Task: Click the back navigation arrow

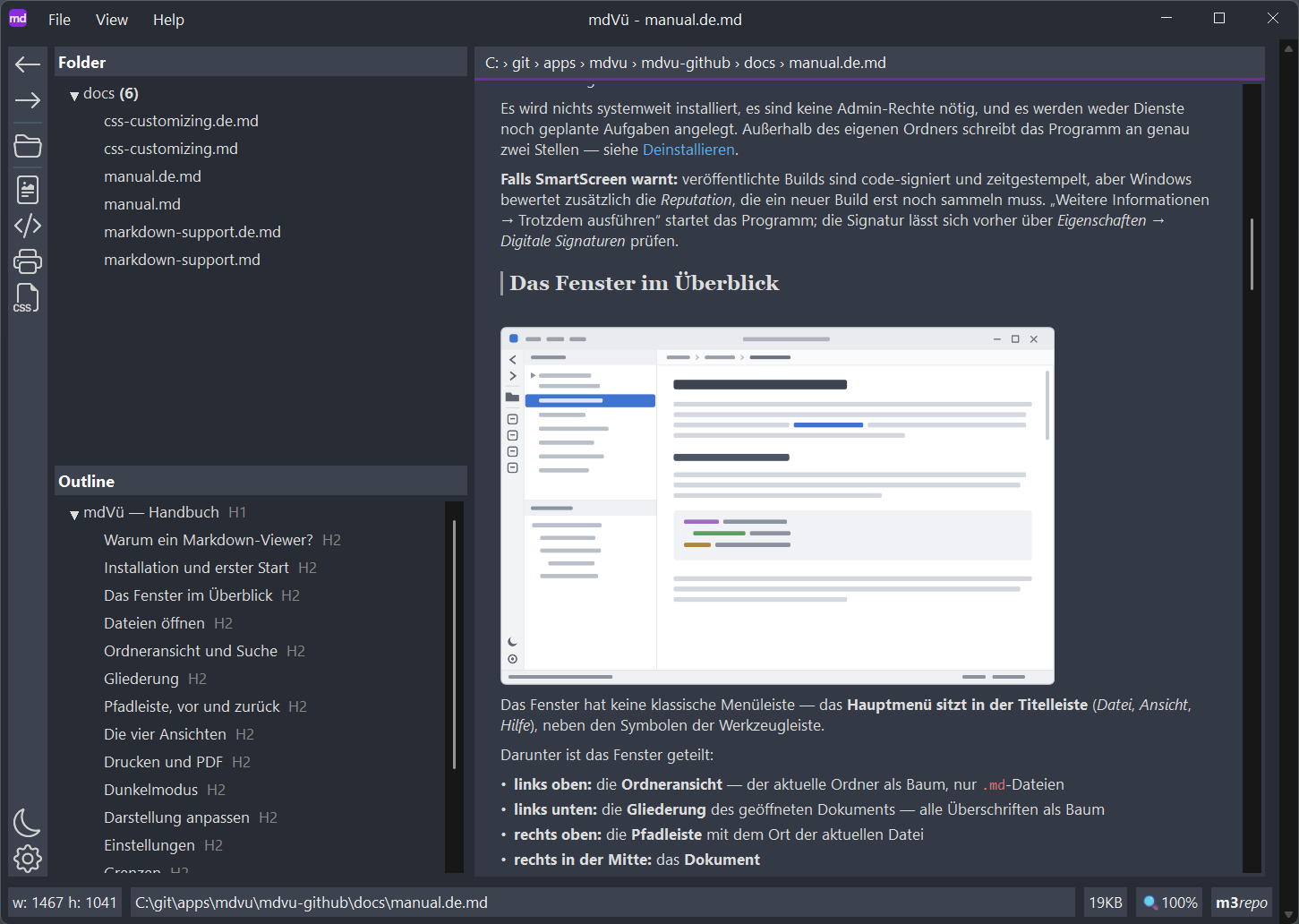Action: click(28, 64)
